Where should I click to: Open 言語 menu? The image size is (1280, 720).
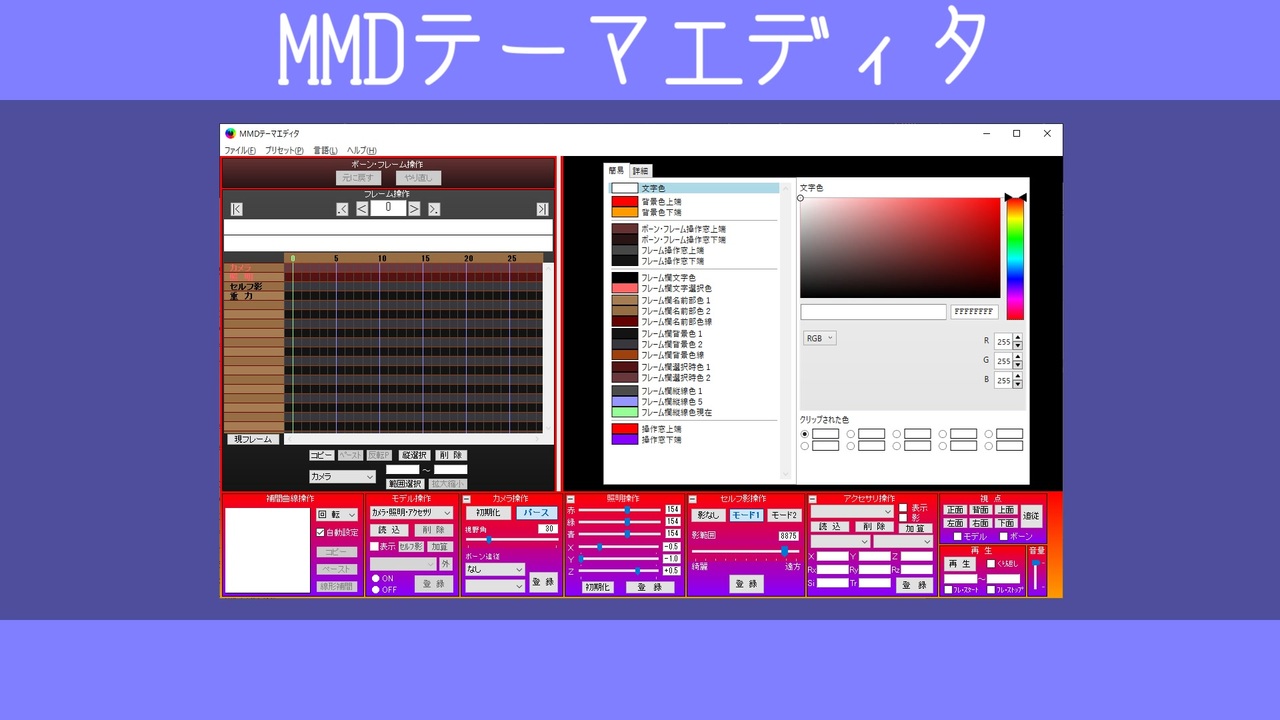click(x=325, y=150)
